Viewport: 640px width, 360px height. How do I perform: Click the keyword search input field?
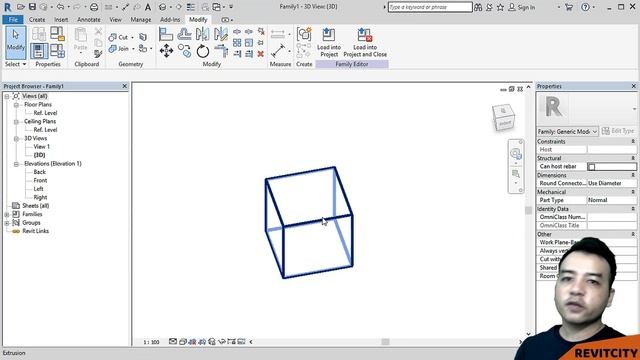(430, 7)
